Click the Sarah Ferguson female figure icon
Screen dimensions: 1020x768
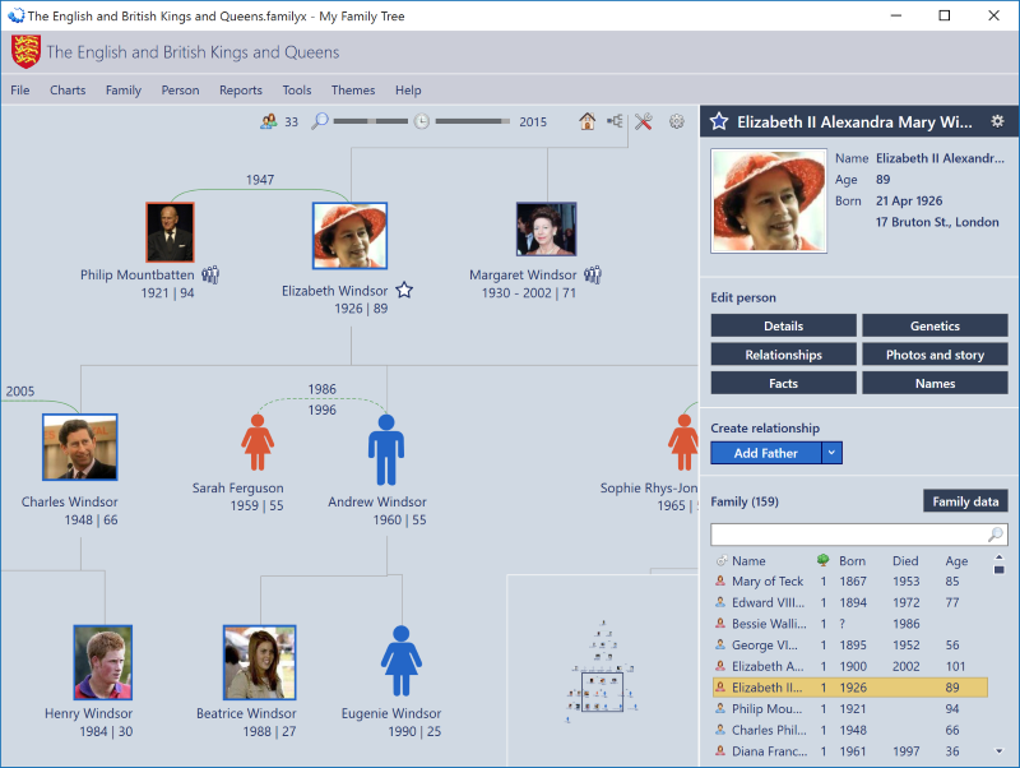pos(258,443)
